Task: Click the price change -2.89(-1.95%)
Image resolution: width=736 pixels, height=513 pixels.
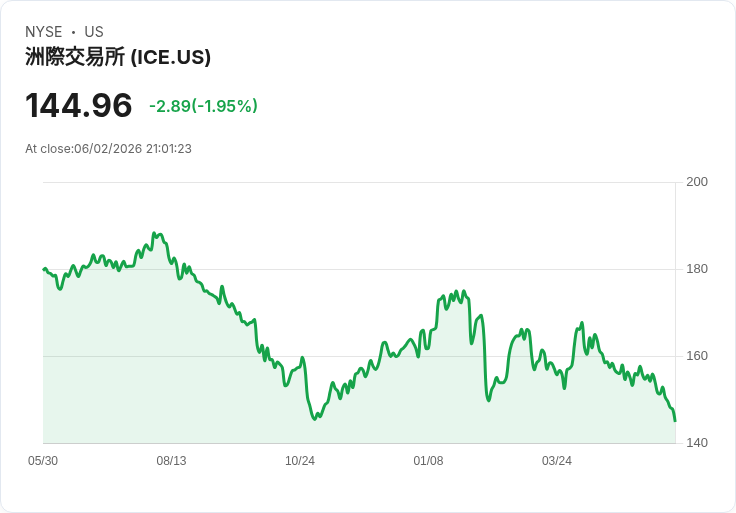Action: pos(203,106)
